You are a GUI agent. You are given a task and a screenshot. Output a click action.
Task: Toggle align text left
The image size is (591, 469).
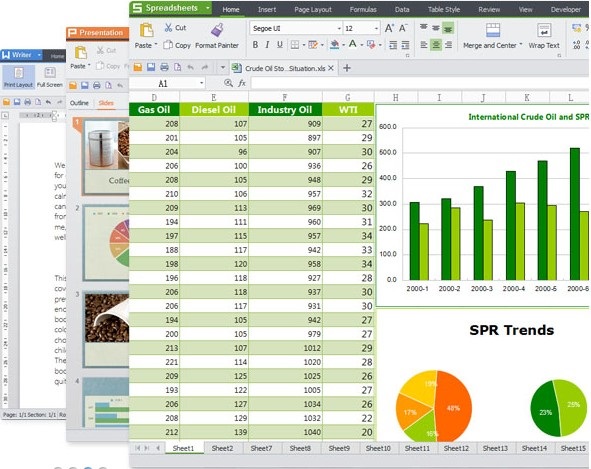pyautogui.click(x=424, y=45)
